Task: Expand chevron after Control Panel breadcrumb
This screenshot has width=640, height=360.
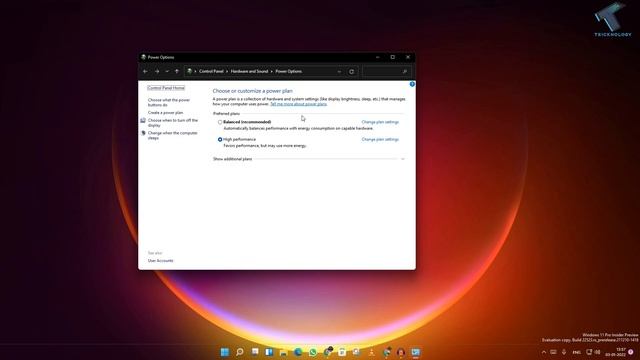Action: coord(227,71)
